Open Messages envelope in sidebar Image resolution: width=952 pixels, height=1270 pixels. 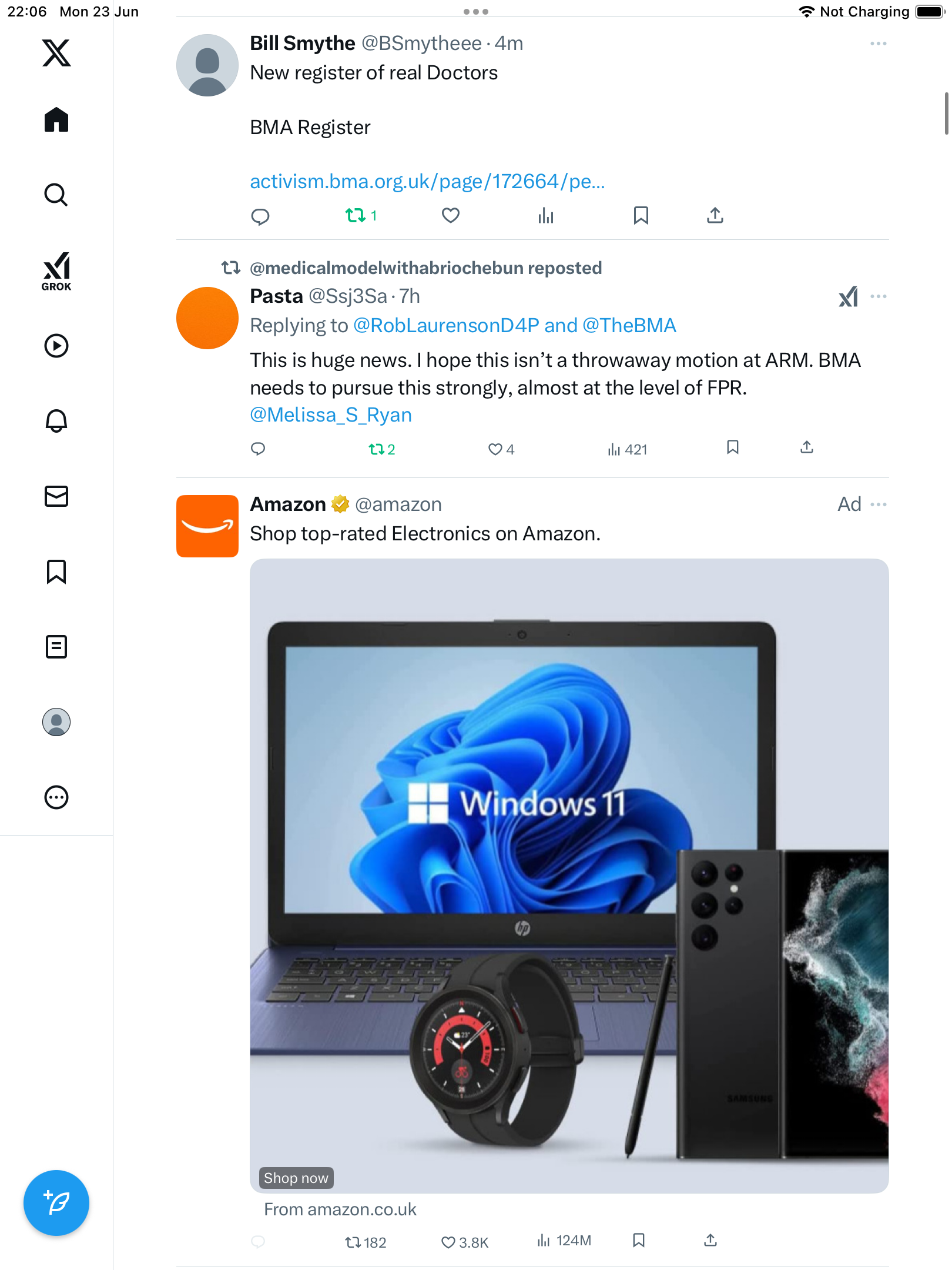(56, 496)
